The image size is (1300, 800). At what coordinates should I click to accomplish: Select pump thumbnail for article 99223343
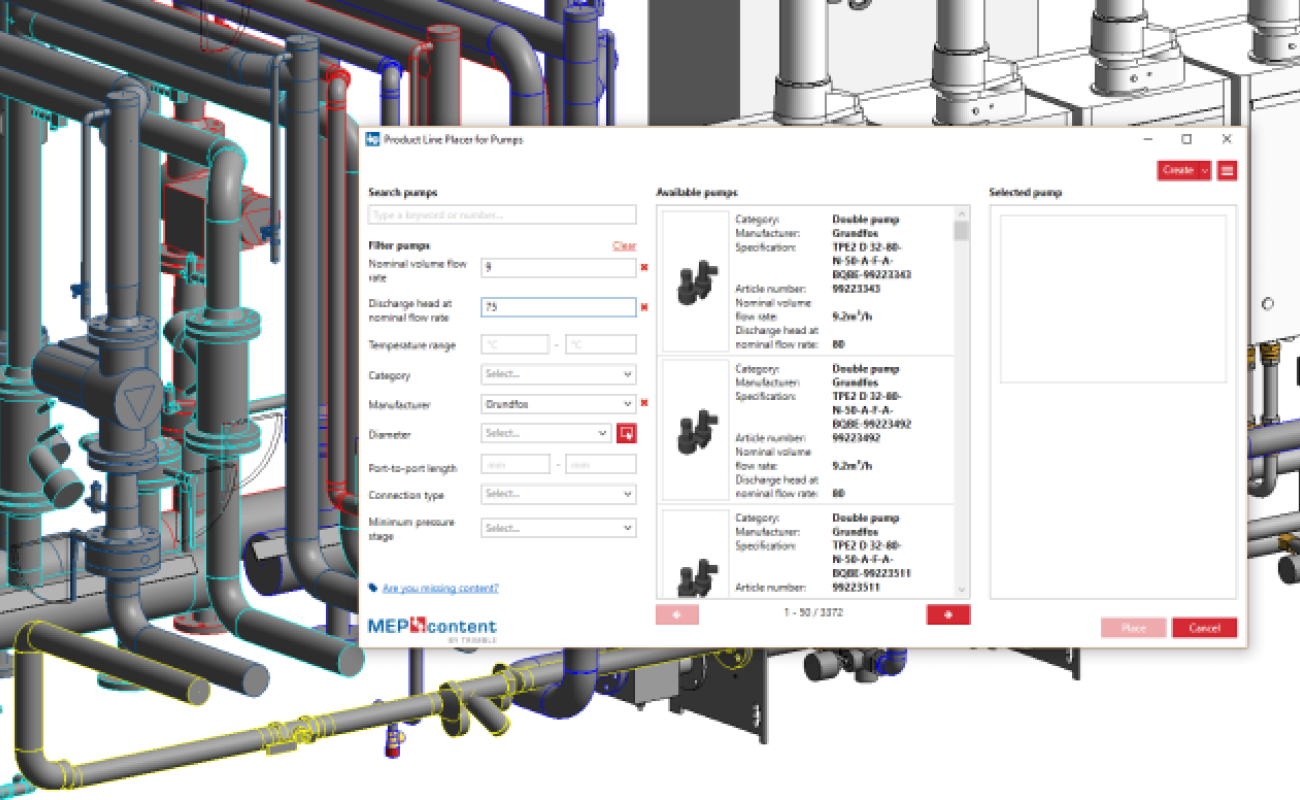[x=695, y=281]
